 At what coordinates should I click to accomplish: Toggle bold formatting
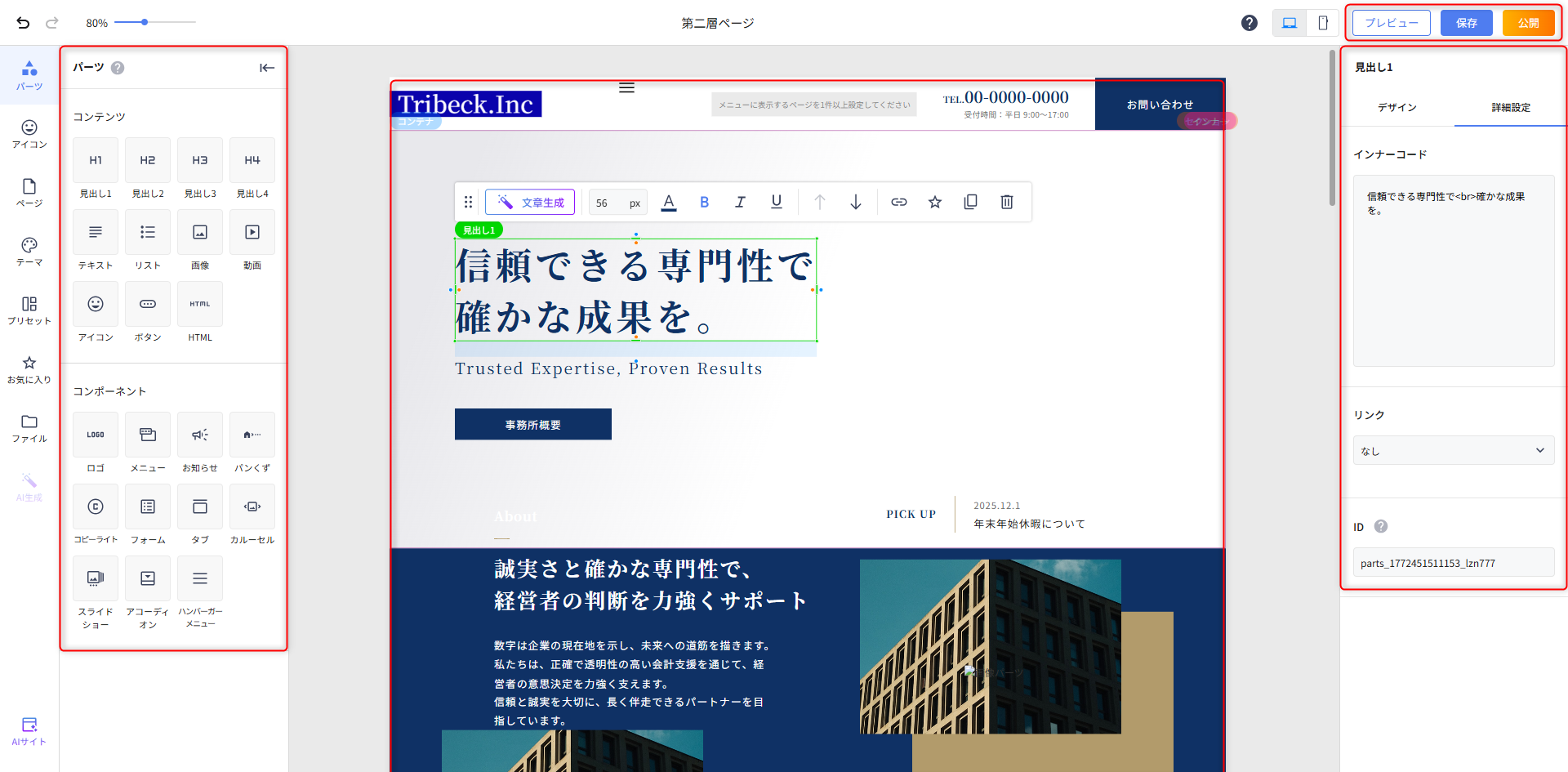(704, 202)
